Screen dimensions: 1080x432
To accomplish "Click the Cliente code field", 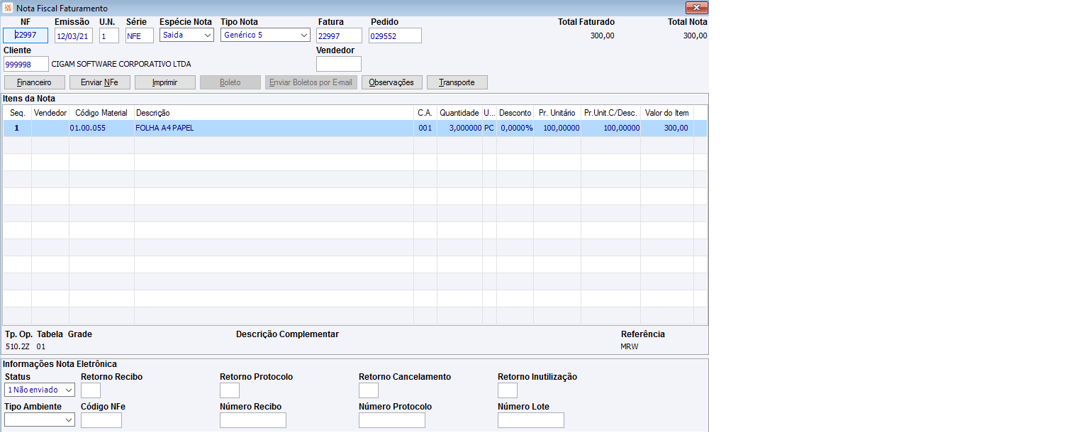I will click(26, 64).
